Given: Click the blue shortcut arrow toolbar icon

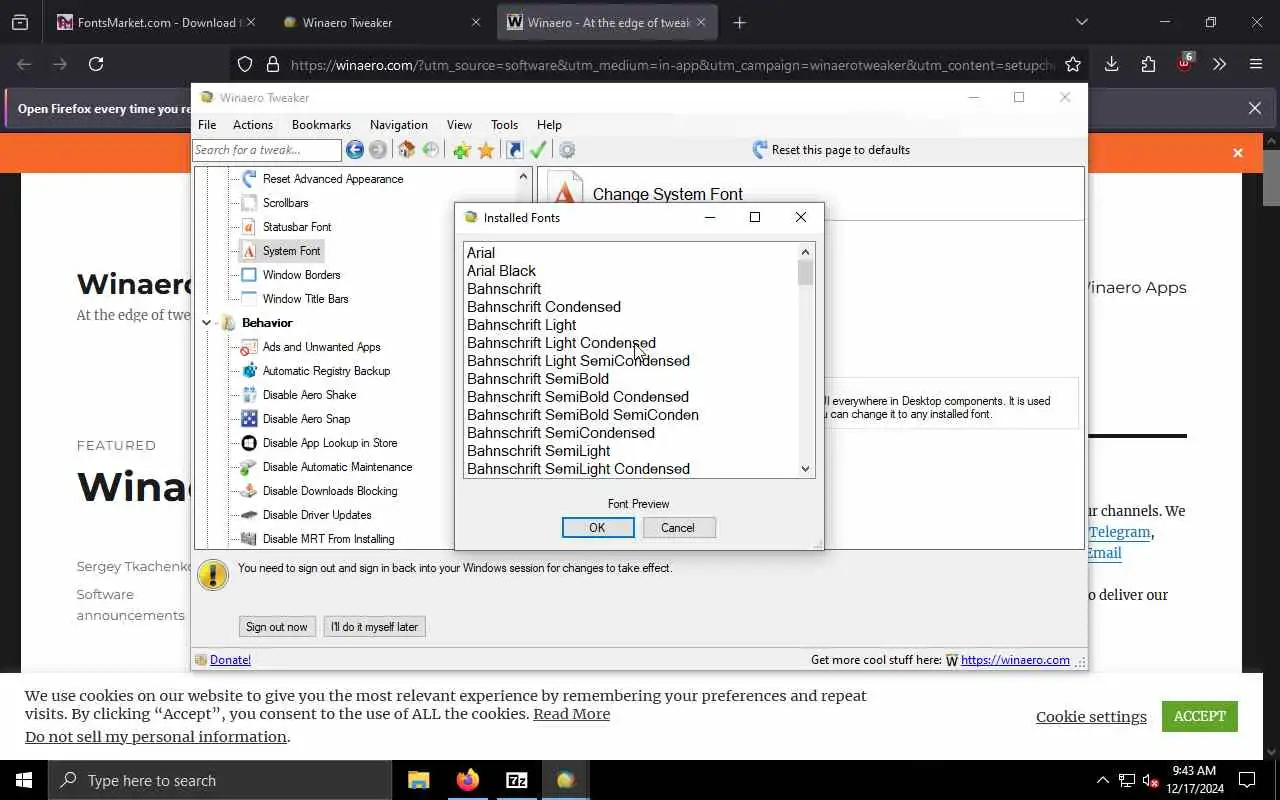Looking at the screenshot, I should (514, 150).
